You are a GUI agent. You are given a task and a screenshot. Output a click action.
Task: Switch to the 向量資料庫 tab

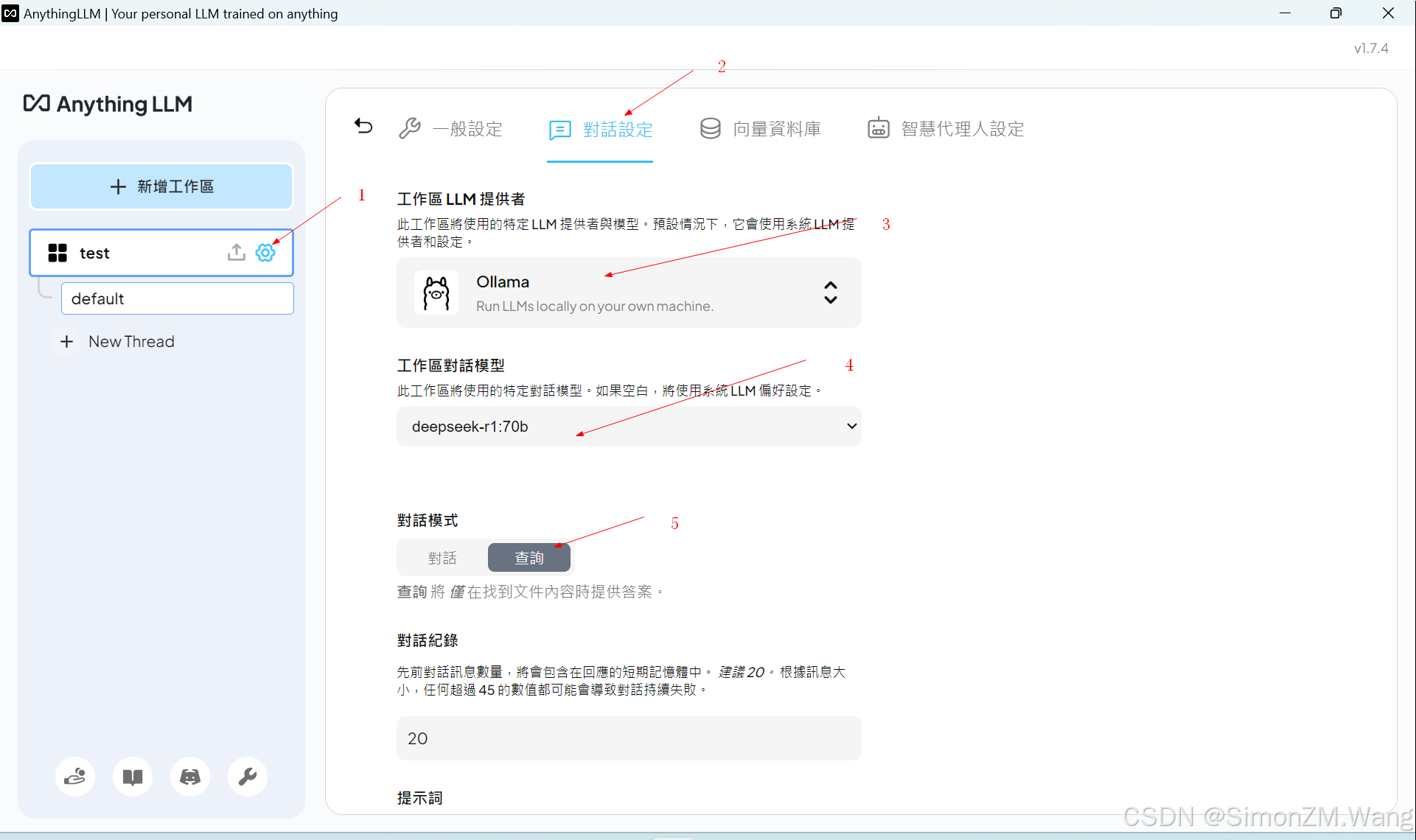click(x=760, y=129)
